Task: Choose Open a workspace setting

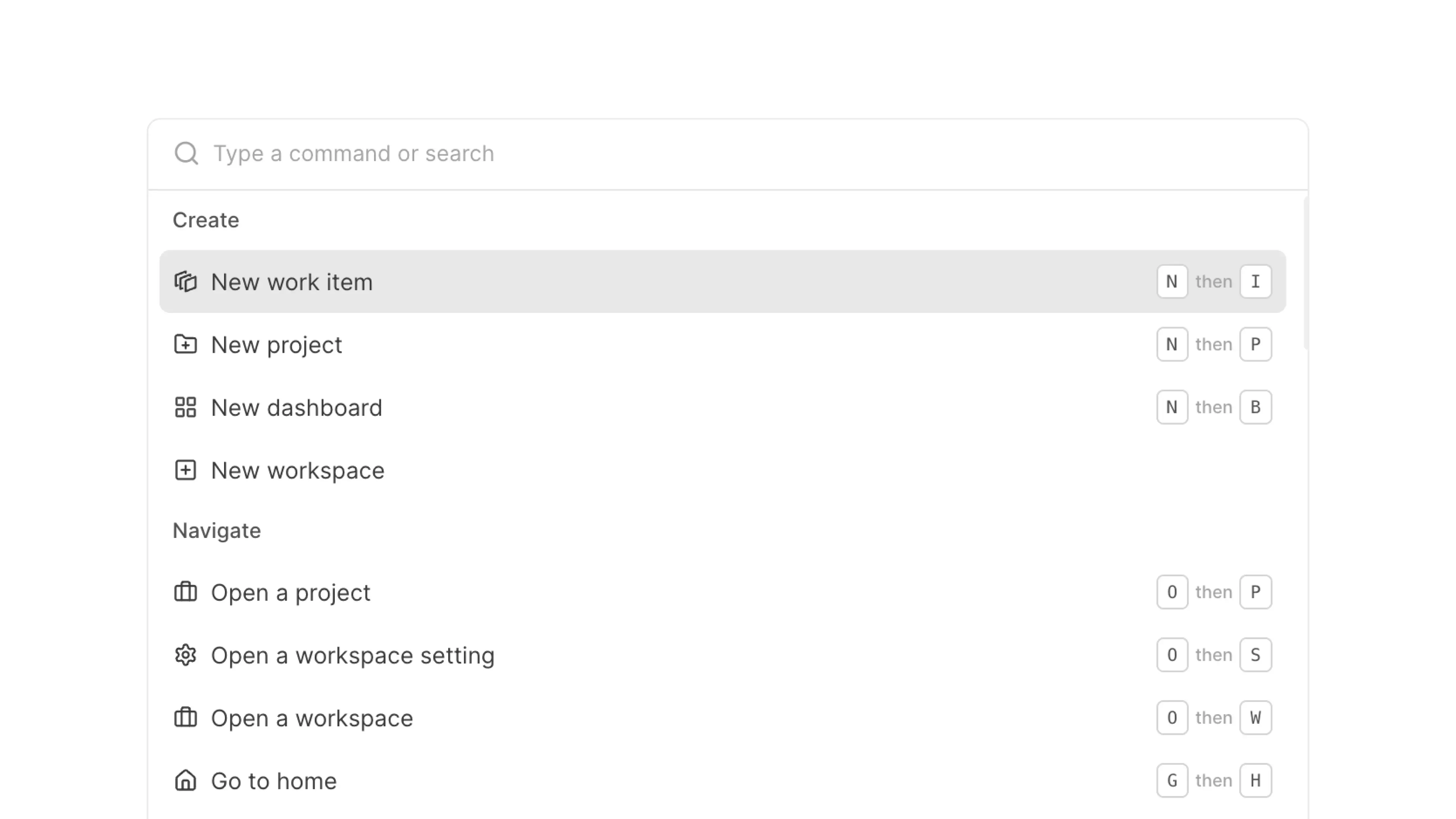Action: (x=351, y=655)
